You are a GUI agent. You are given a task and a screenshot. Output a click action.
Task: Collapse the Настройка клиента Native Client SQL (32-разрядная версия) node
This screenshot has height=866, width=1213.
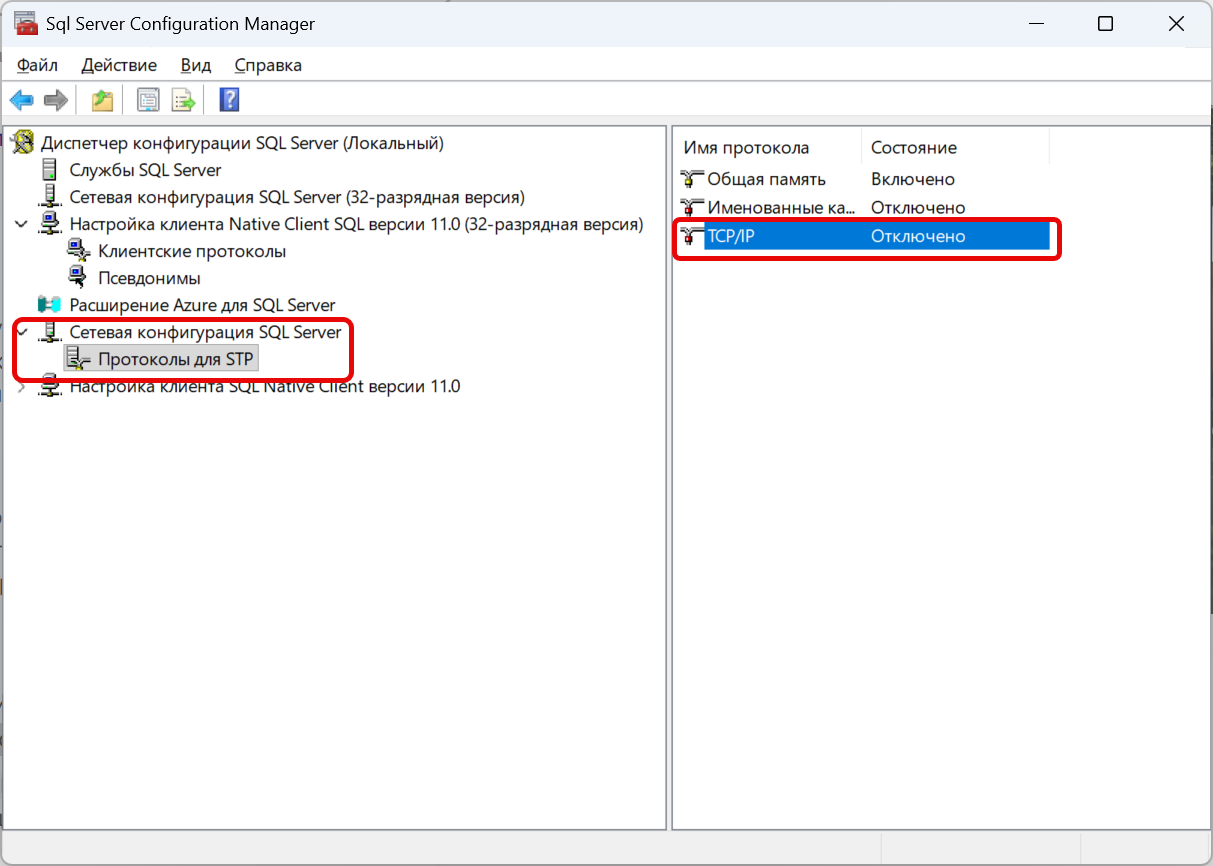(21, 224)
